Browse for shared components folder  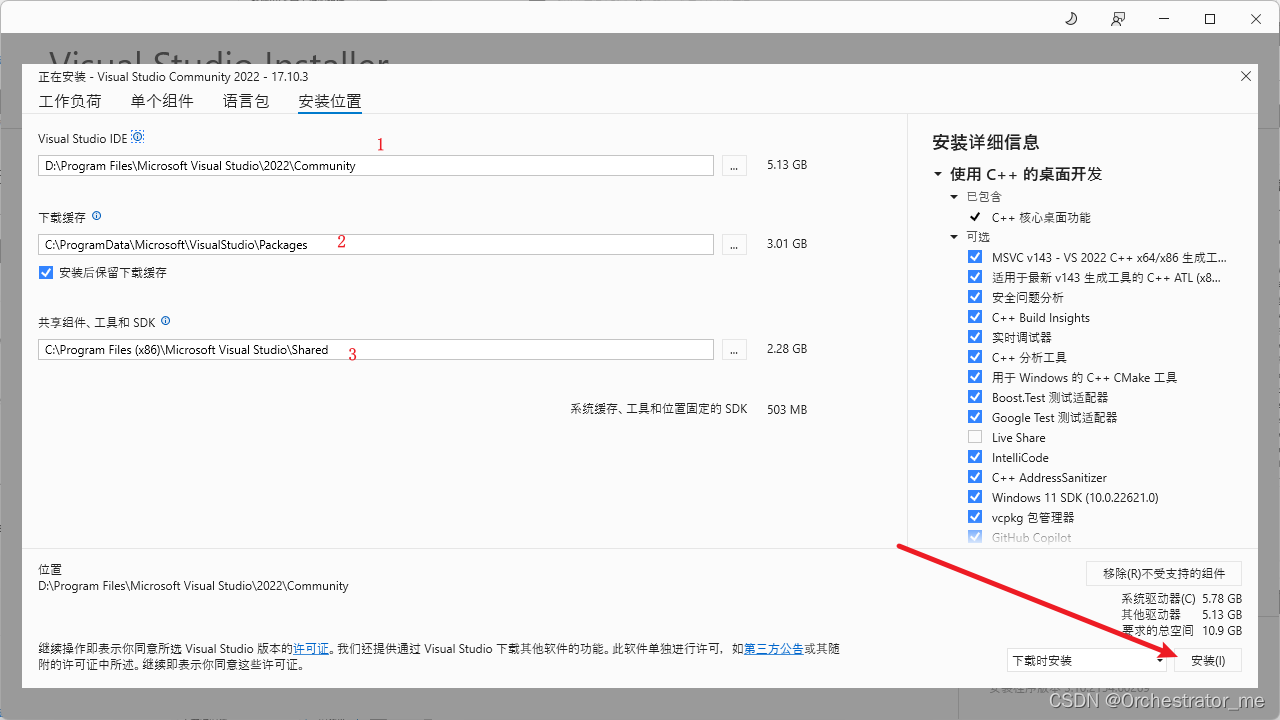tap(734, 350)
